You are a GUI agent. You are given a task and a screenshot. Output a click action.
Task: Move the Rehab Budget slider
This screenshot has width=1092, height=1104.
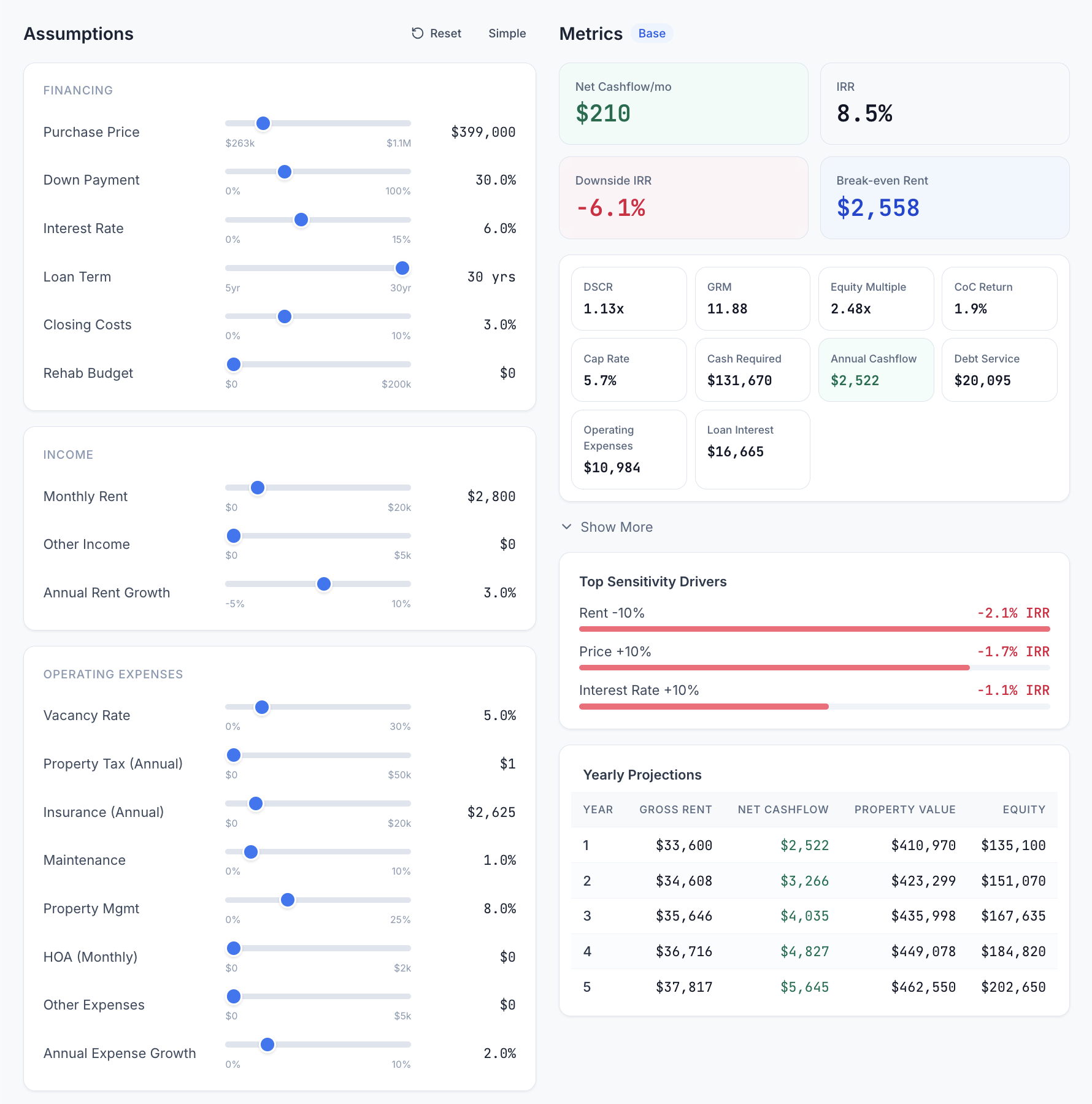point(233,364)
